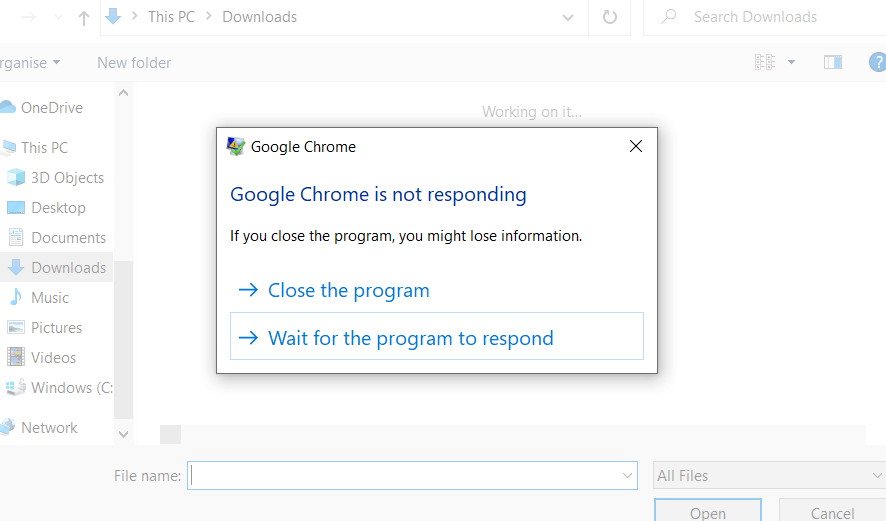
Task: Click the Music note icon
Action: click(16, 297)
